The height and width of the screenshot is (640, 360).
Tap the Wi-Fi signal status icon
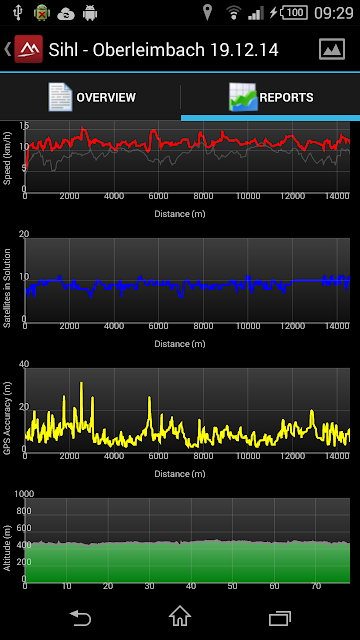pyautogui.click(x=233, y=13)
